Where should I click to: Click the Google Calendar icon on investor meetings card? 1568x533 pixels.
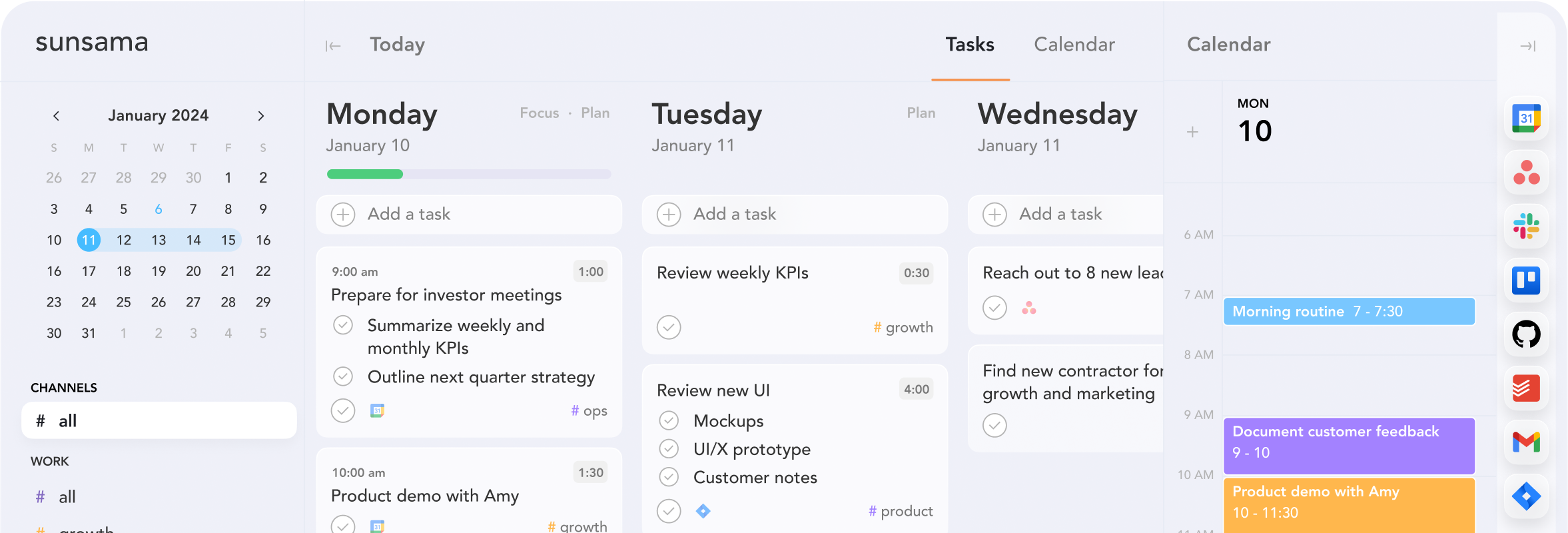coord(378,411)
